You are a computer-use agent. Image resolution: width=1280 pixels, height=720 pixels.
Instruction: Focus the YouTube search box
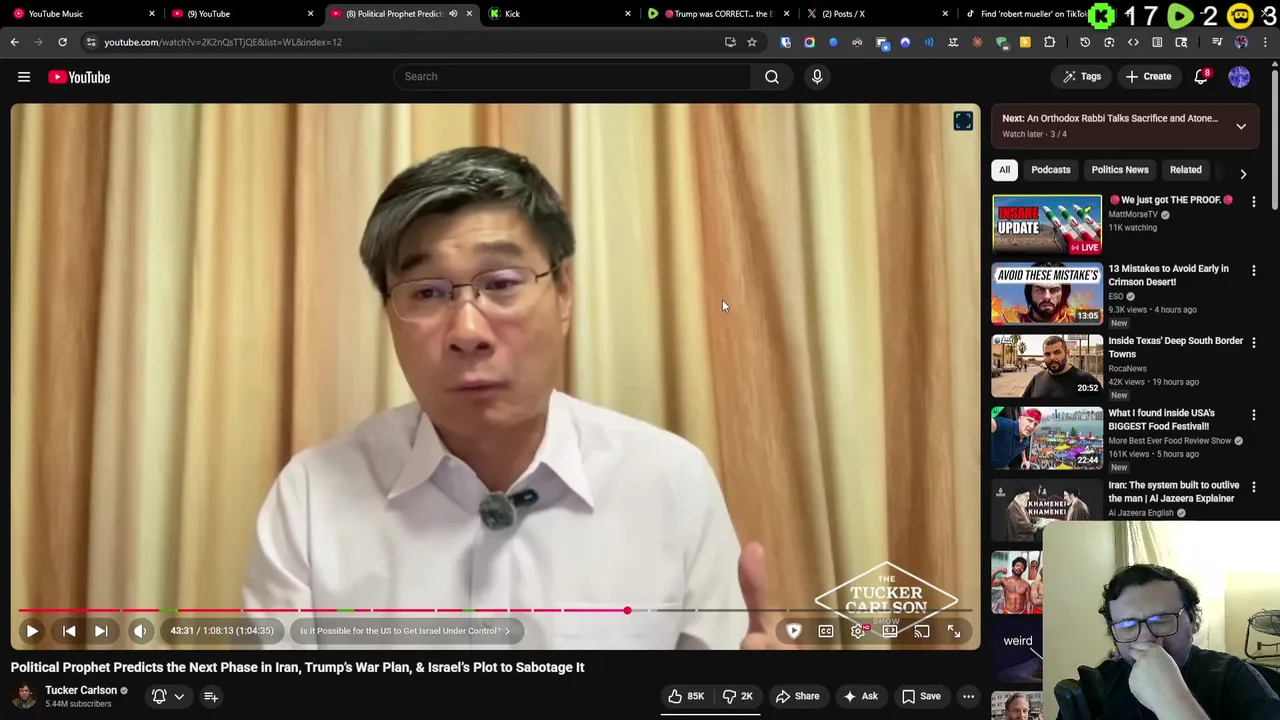pos(572,76)
